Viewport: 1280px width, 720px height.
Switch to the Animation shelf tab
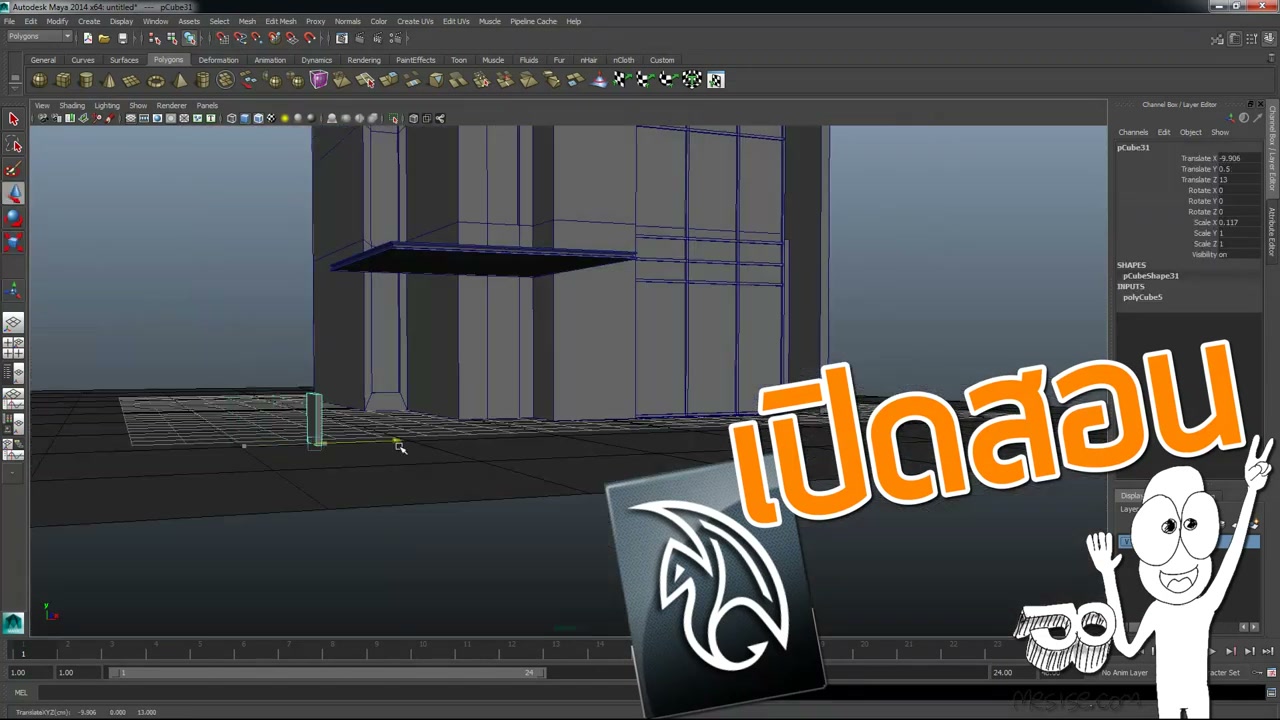coord(270,60)
